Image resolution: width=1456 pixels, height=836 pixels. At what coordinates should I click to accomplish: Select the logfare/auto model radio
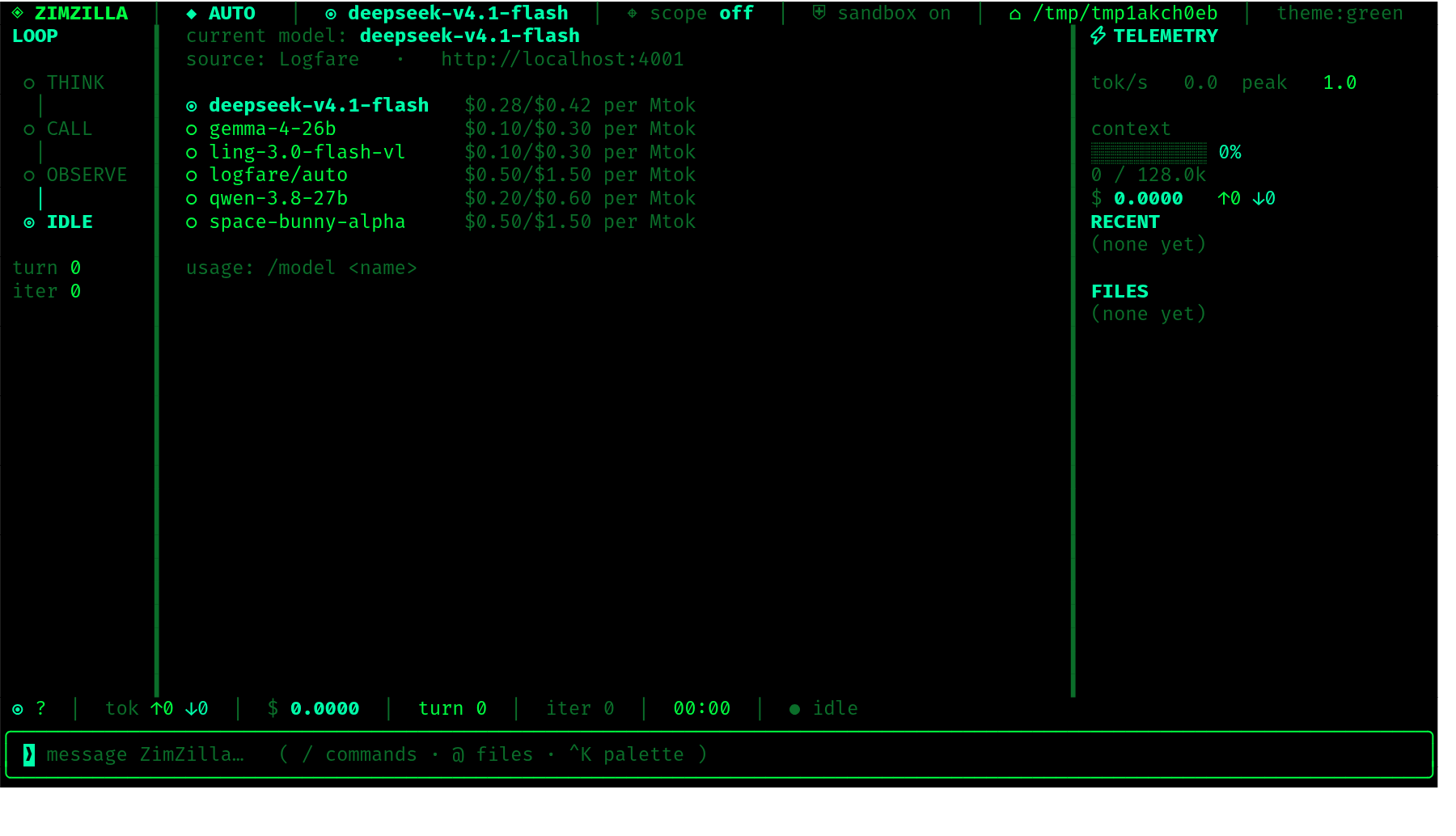pyautogui.click(x=192, y=175)
